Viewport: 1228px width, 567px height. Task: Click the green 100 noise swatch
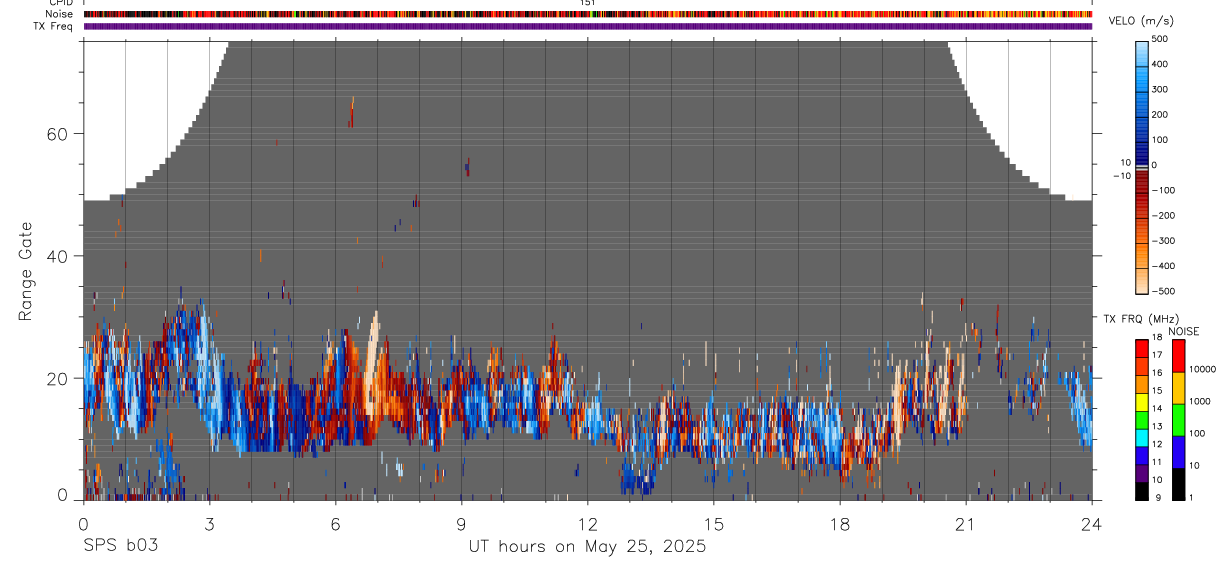tap(1177, 419)
